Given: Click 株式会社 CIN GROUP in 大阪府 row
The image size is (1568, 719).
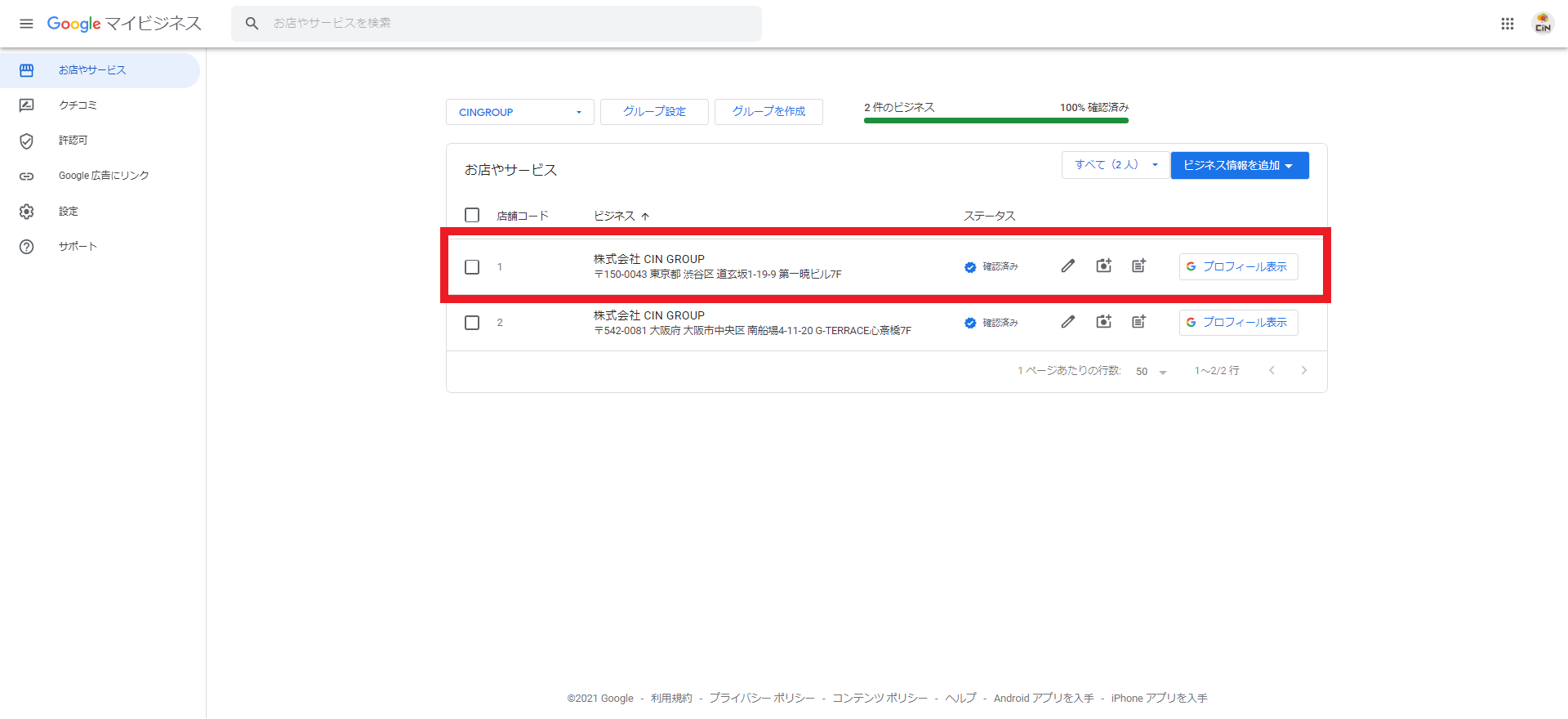Looking at the screenshot, I should point(649,315).
